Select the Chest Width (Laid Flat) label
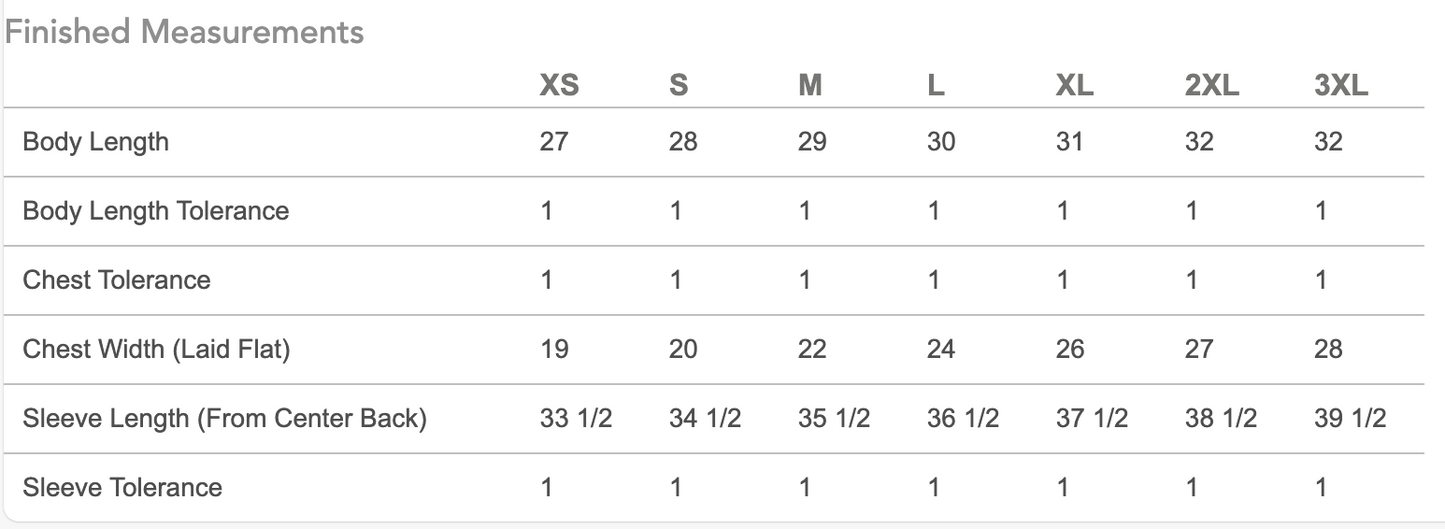Image resolution: width=1445 pixels, height=529 pixels. pos(157,349)
